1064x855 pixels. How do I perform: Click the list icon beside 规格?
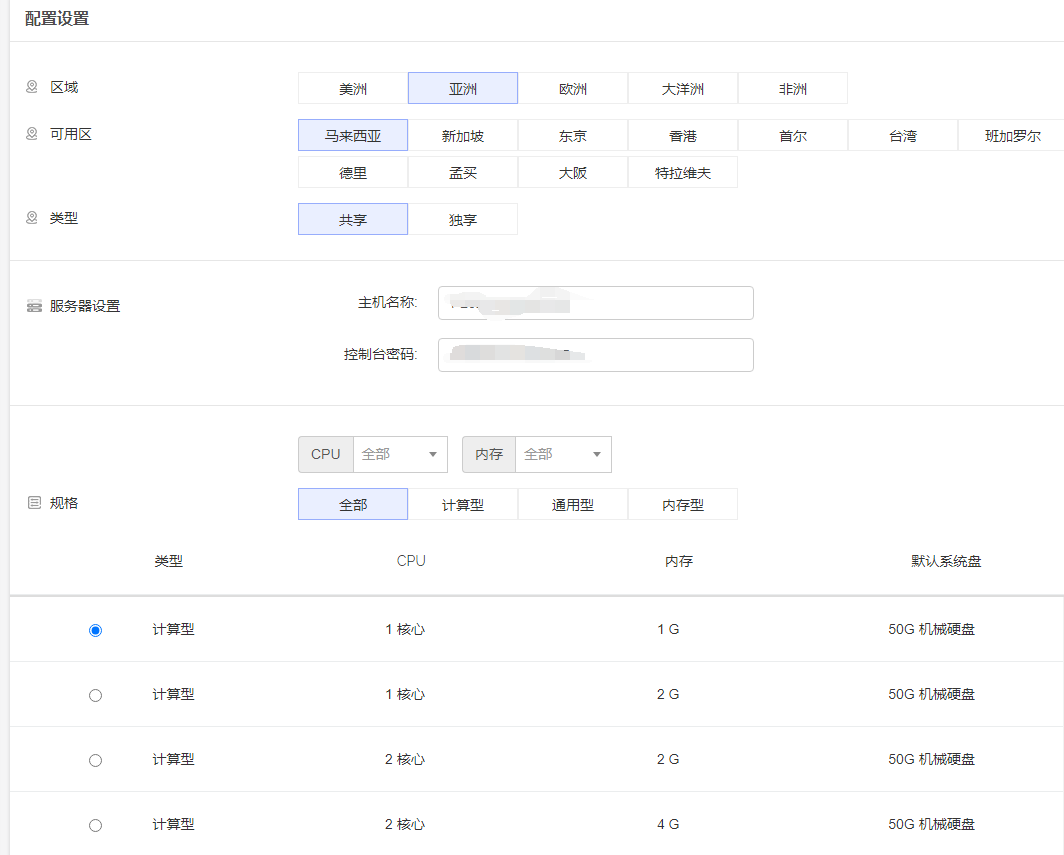click(x=34, y=503)
